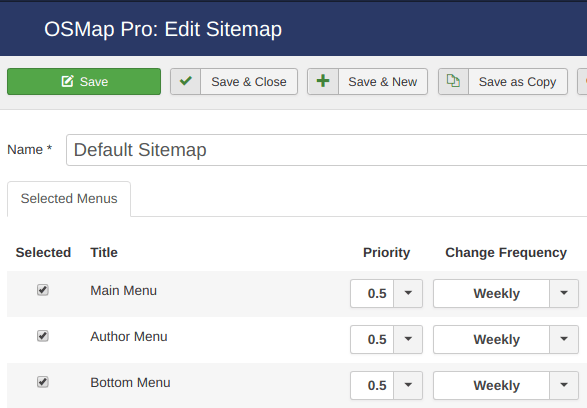Click the copy icon of Save as Copy
587x408 pixels.
point(453,81)
